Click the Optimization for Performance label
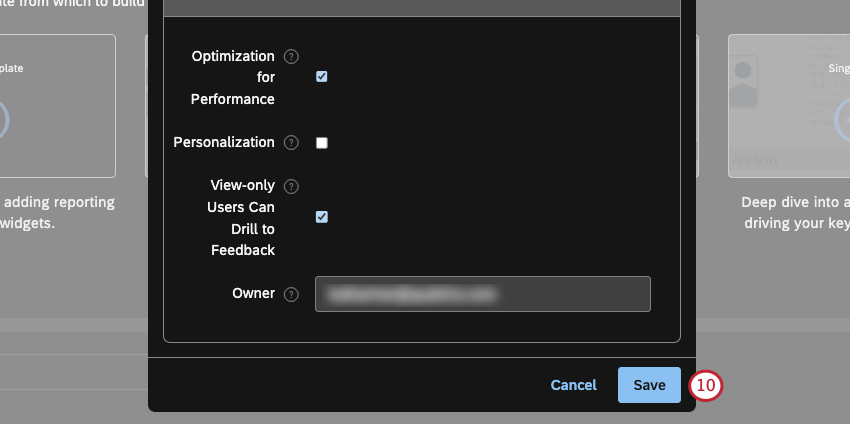Screen dimensions: 850x424 233,77
